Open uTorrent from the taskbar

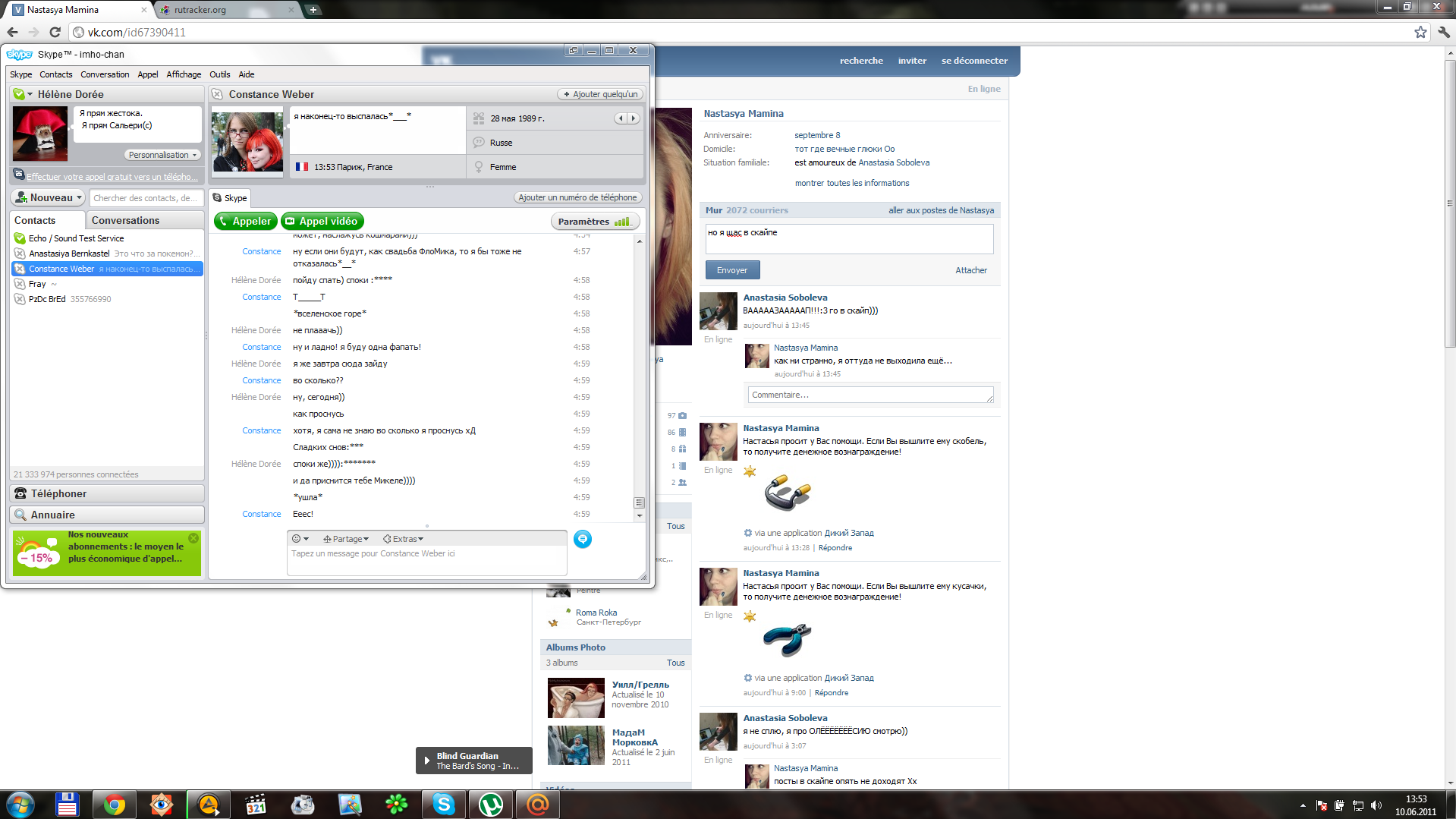pyautogui.click(x=491, y=804)
